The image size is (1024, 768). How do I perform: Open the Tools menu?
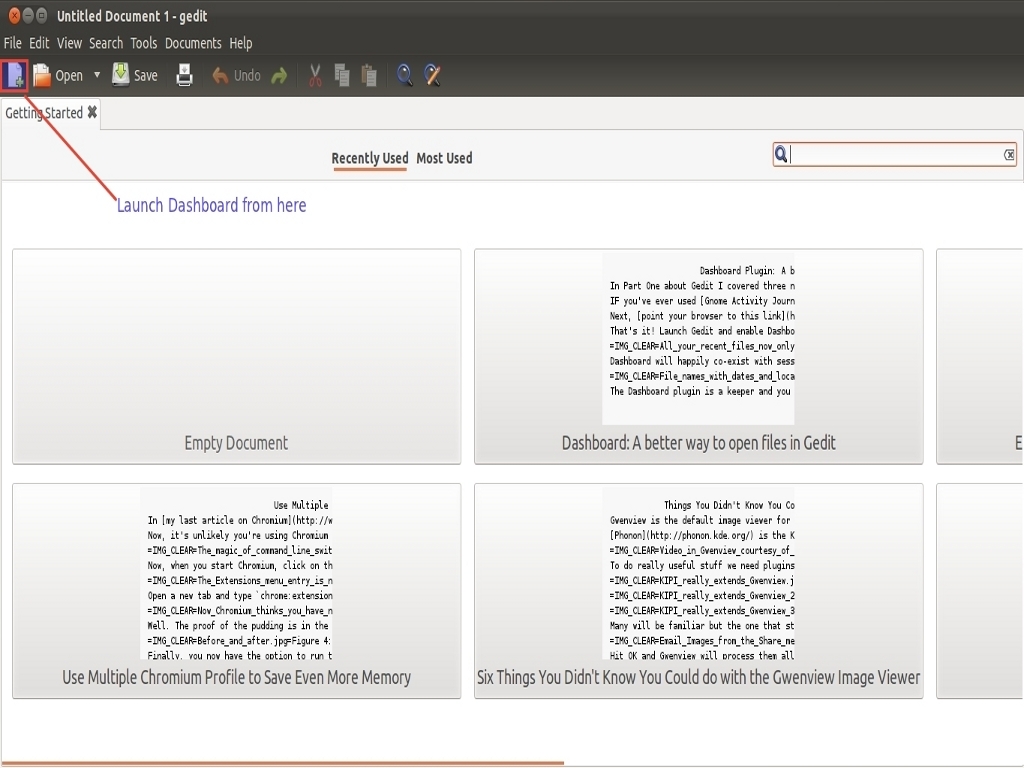click(144, 43)
